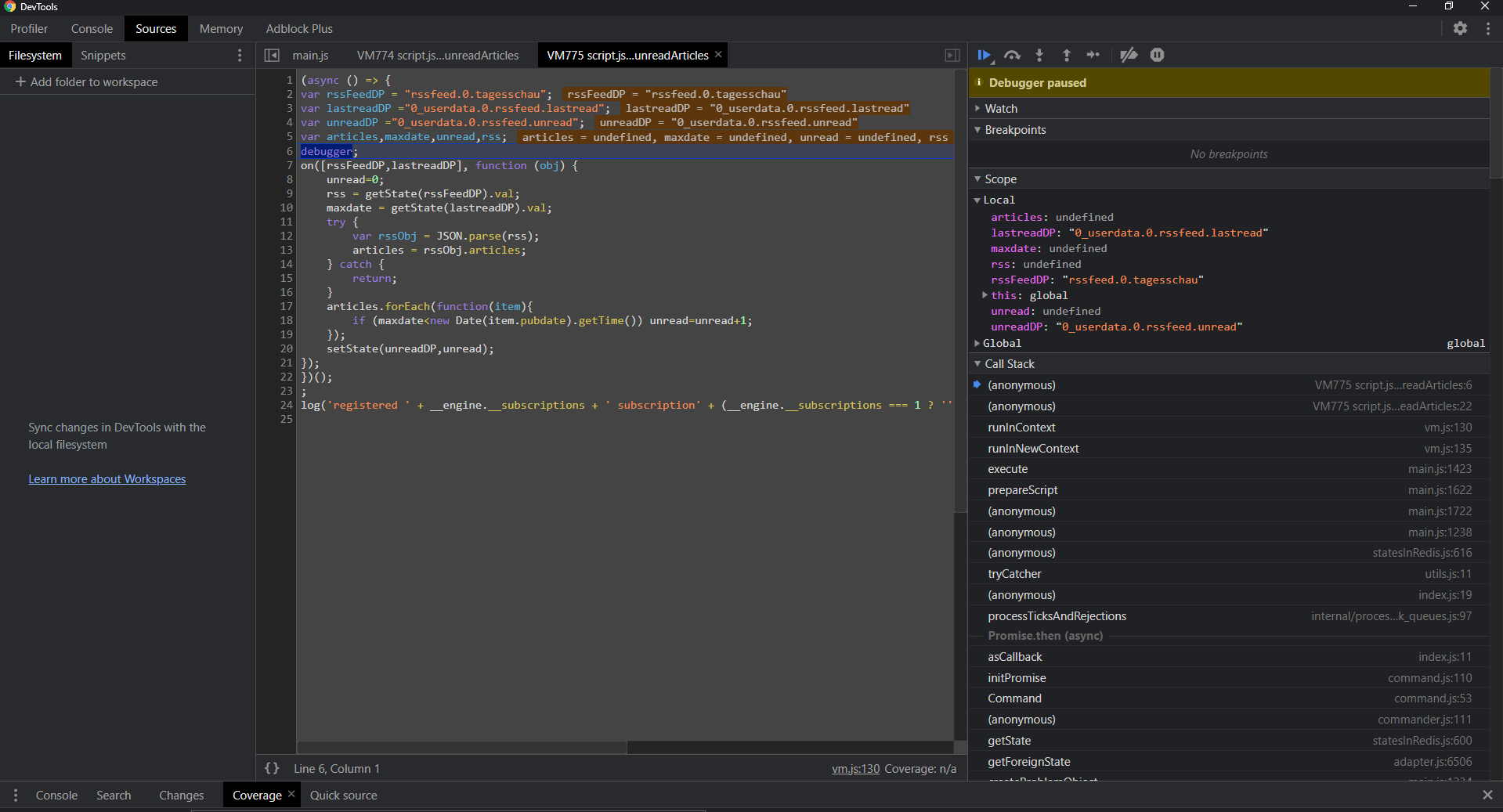Click line number 20 in gutter
Image resolution: width=1503 pixels, height=812 pixels.
286,348
